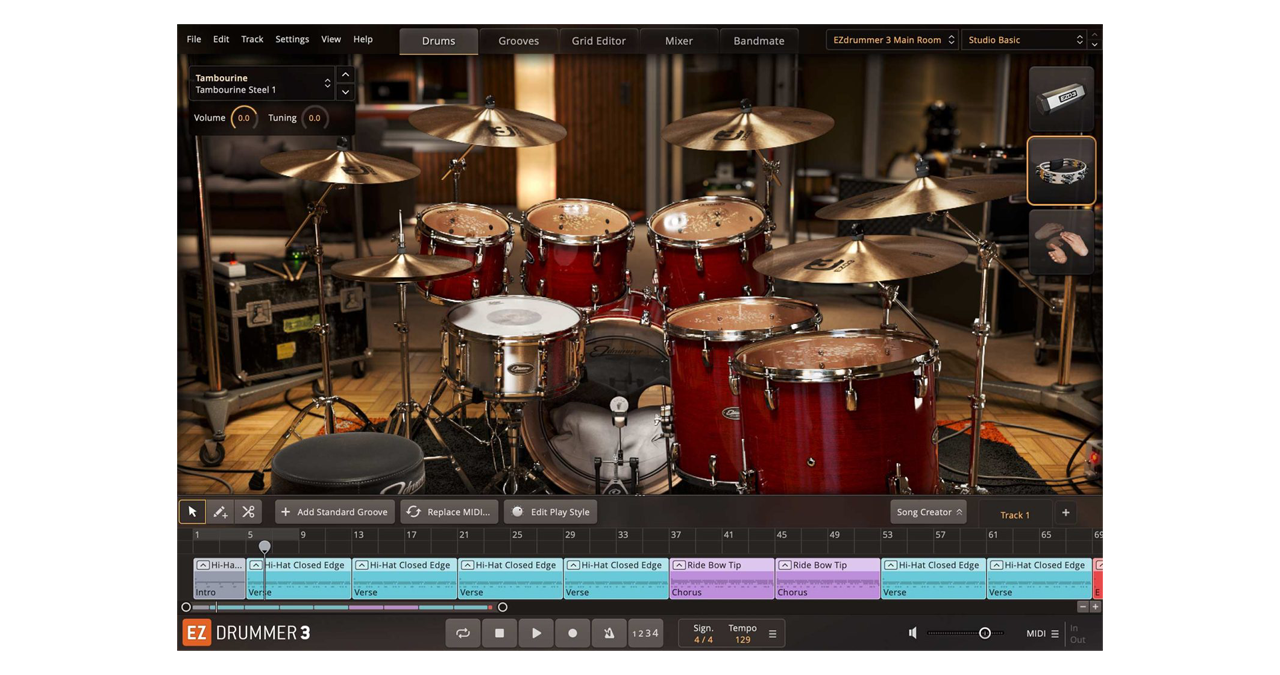1280x675 pixels.
Task: Switch to the Grooves tab
Action: point(519,41)
